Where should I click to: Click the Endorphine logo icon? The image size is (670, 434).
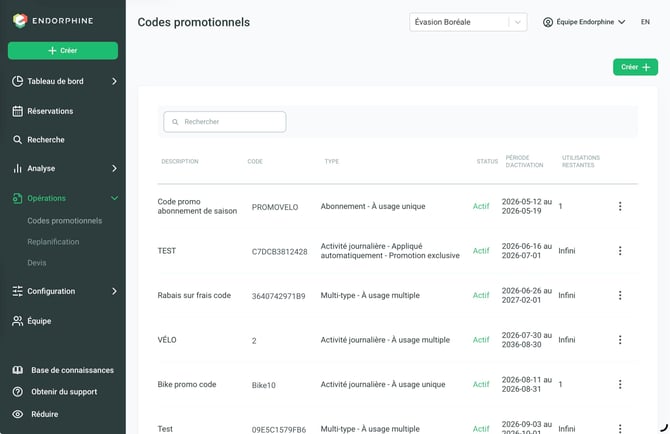point(20,21)
